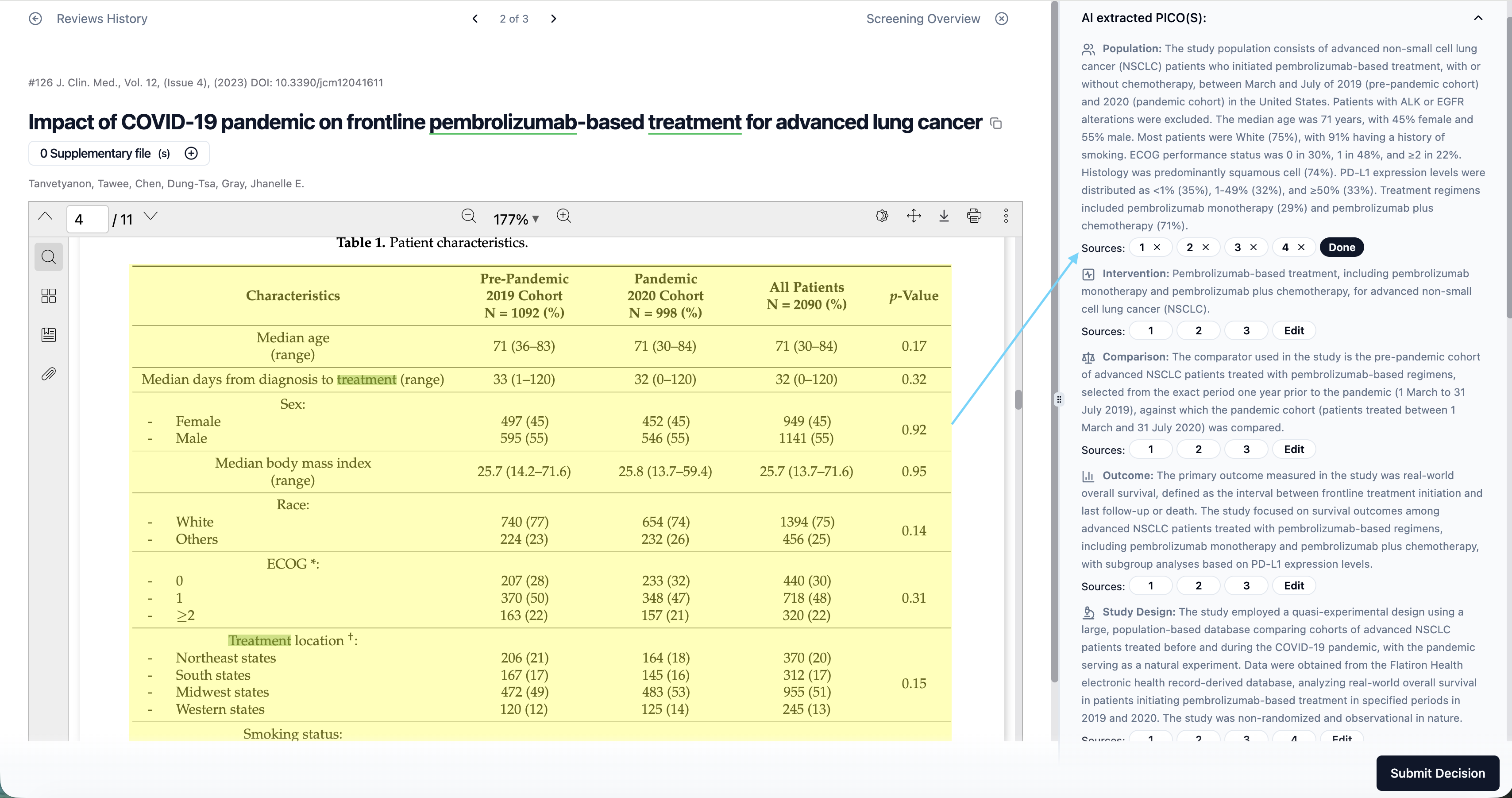1512x798 pixels.
Task: Open the PDF bookmarks outline panel
Action: (x=49, y=335)
